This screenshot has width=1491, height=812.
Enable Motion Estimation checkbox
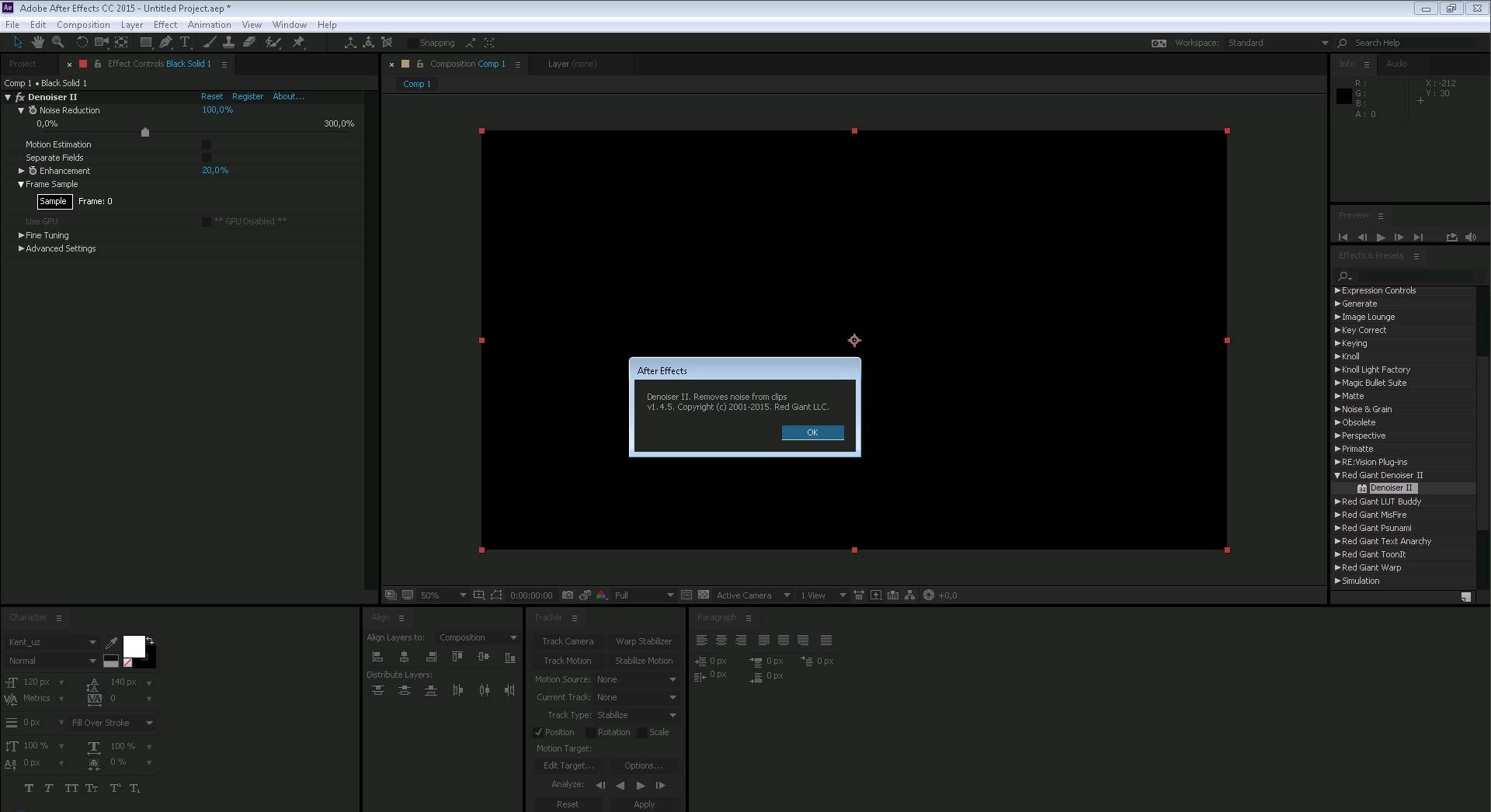[x=207, y=144]
